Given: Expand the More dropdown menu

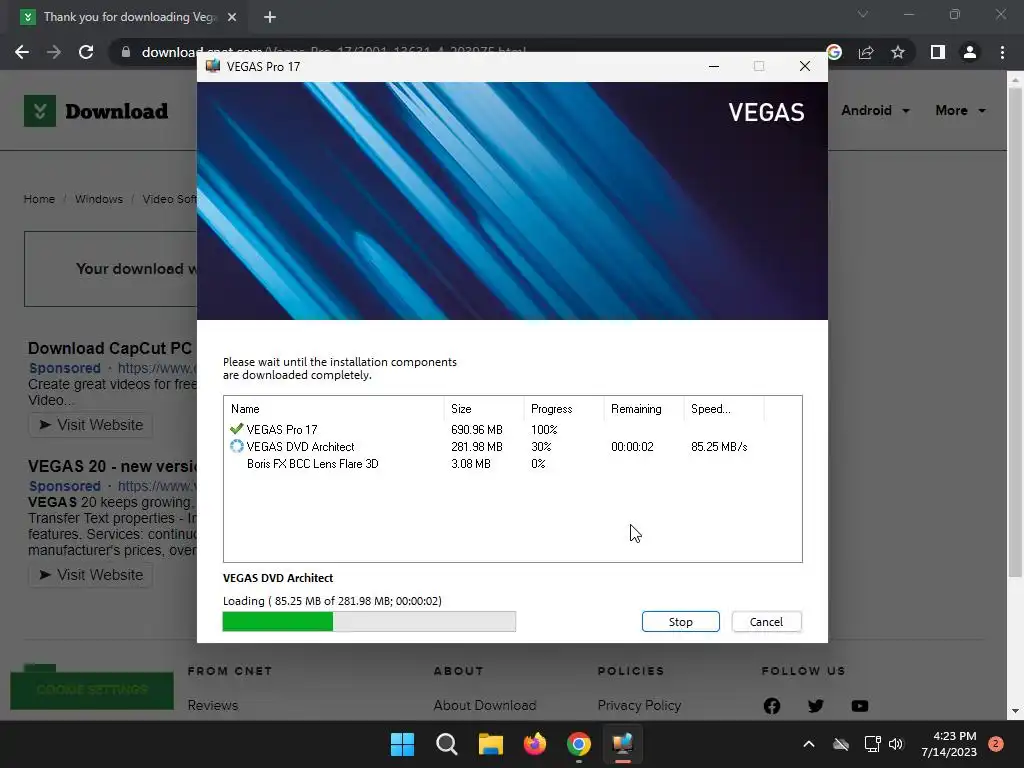Looking at the screenshot, I should 960,110.
